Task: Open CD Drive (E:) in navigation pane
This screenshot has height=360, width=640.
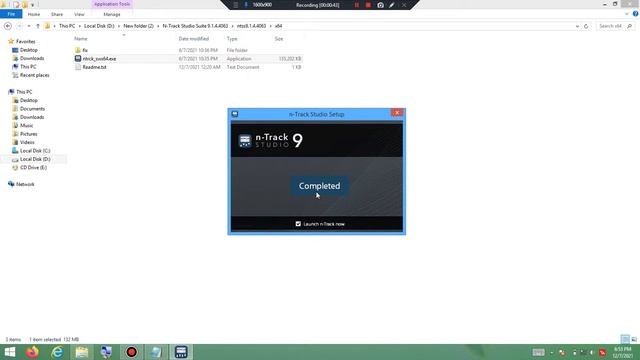Action: coord(33,167)
